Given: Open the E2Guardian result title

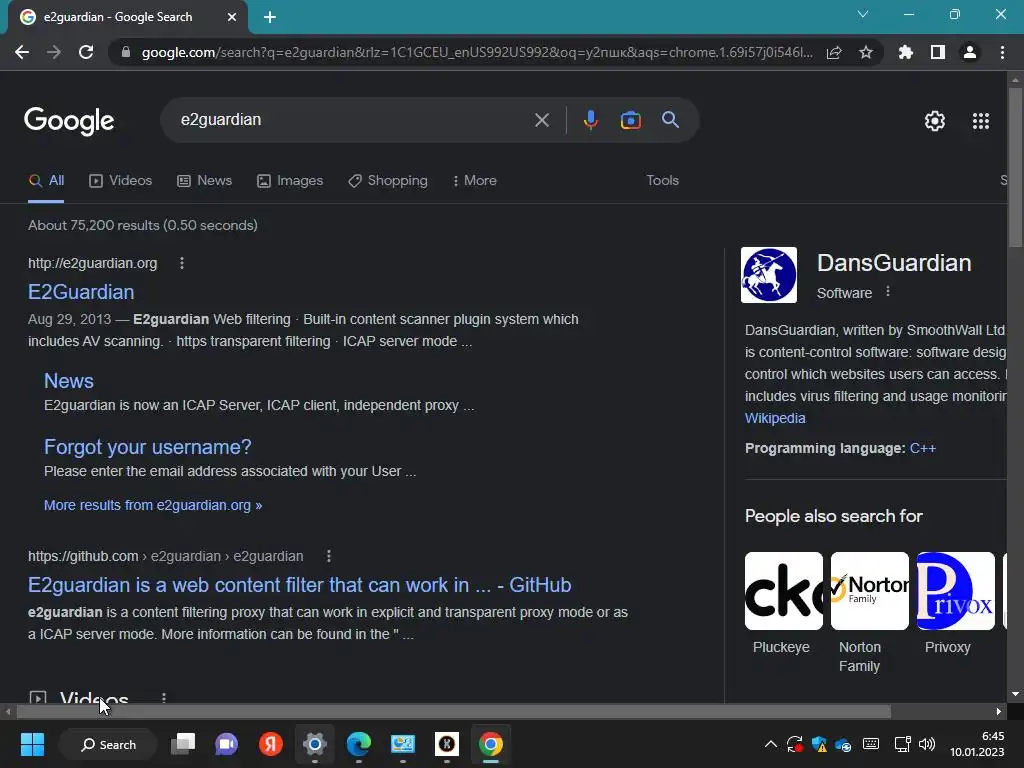Looking at the screenshot, I should click(81, 292).
